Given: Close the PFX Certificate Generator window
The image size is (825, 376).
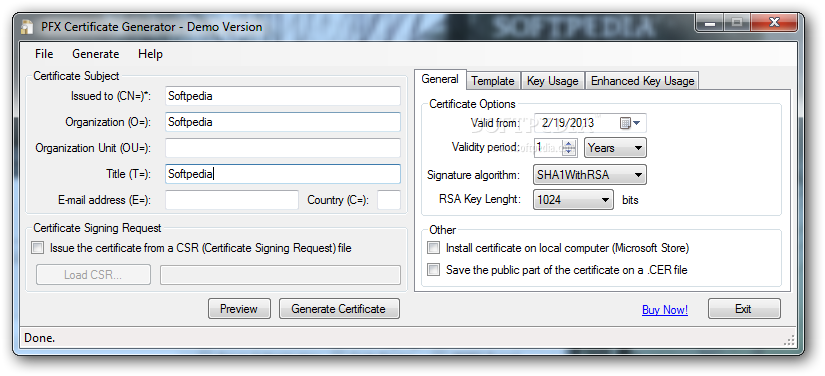Looking at the screenshot, I should pos(773,23).
